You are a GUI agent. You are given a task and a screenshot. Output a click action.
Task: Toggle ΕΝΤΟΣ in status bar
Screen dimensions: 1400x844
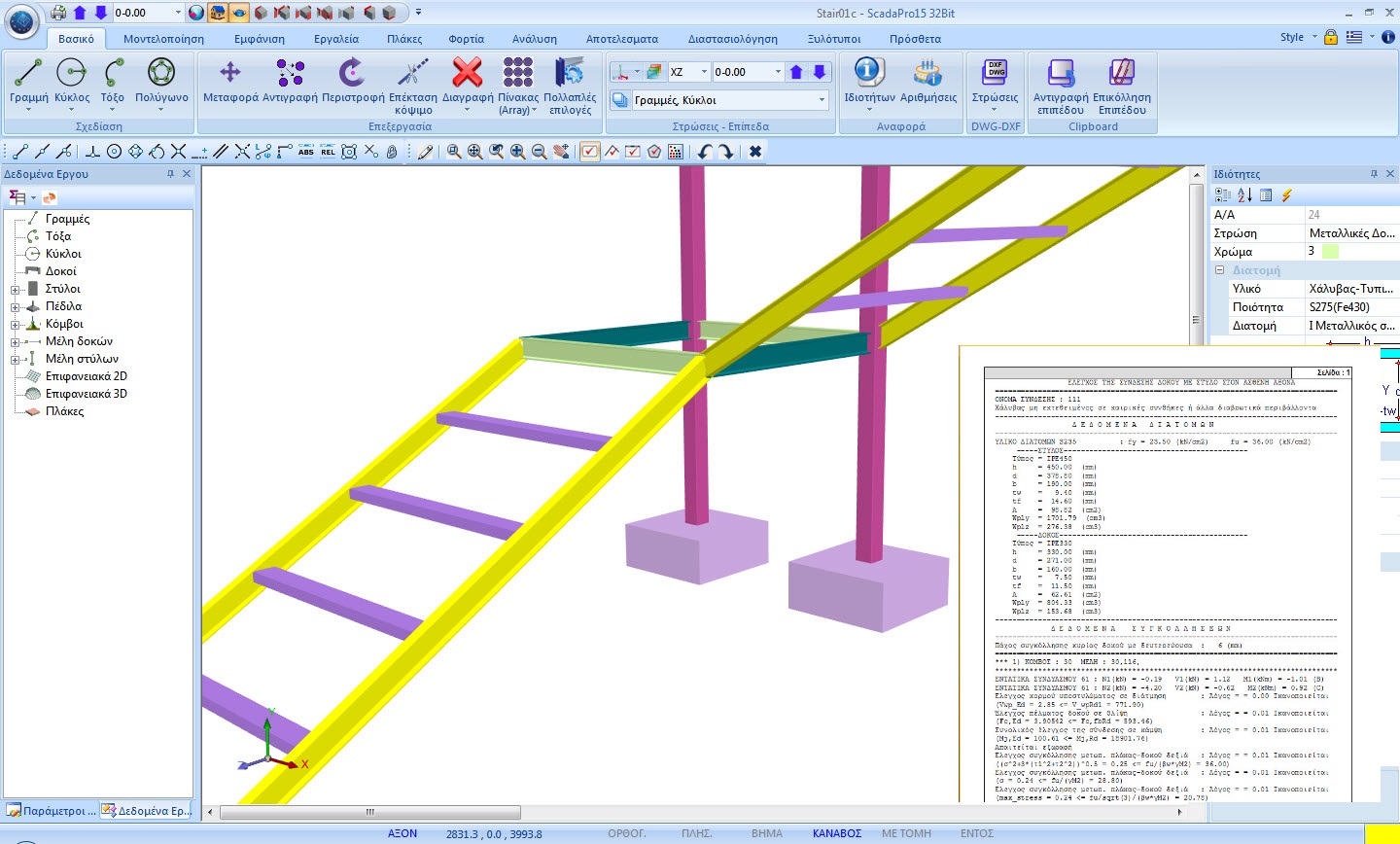977,833
